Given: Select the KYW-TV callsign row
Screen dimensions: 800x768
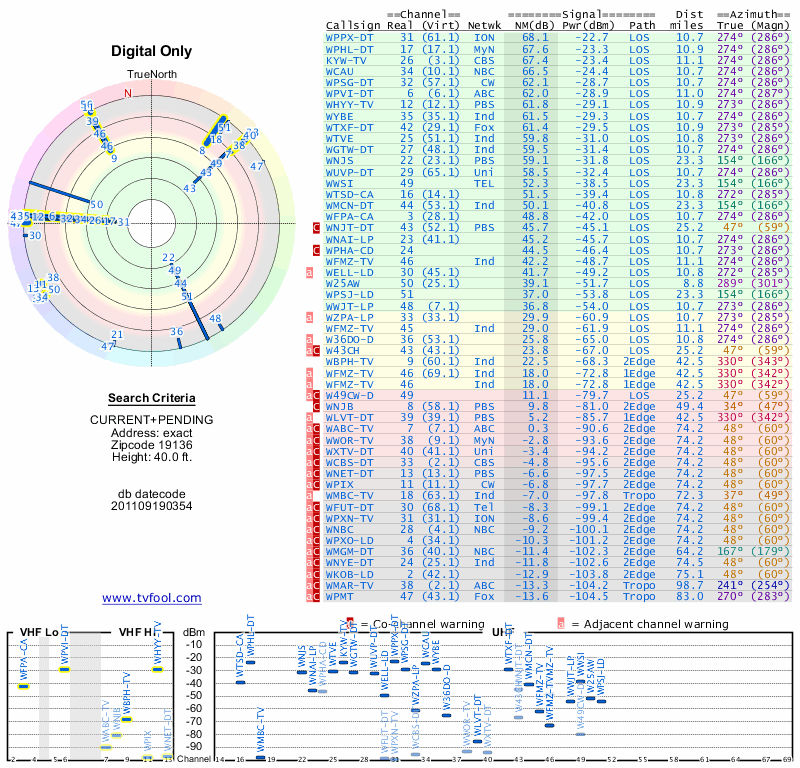Looking at the screenshot, I should click(349, 60).
